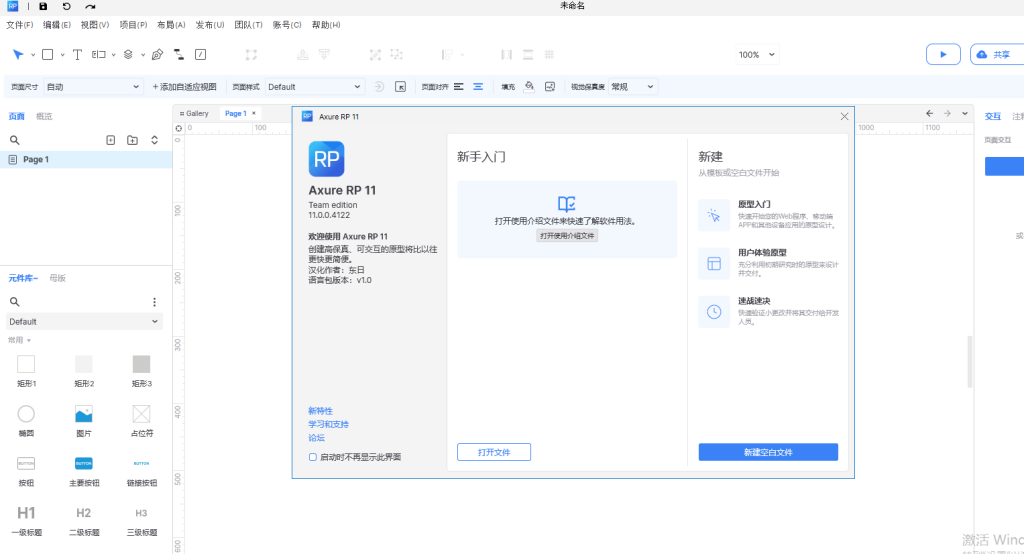Select the form field widget tool
Screen dimensions: 1024x554
pos(99,55)
